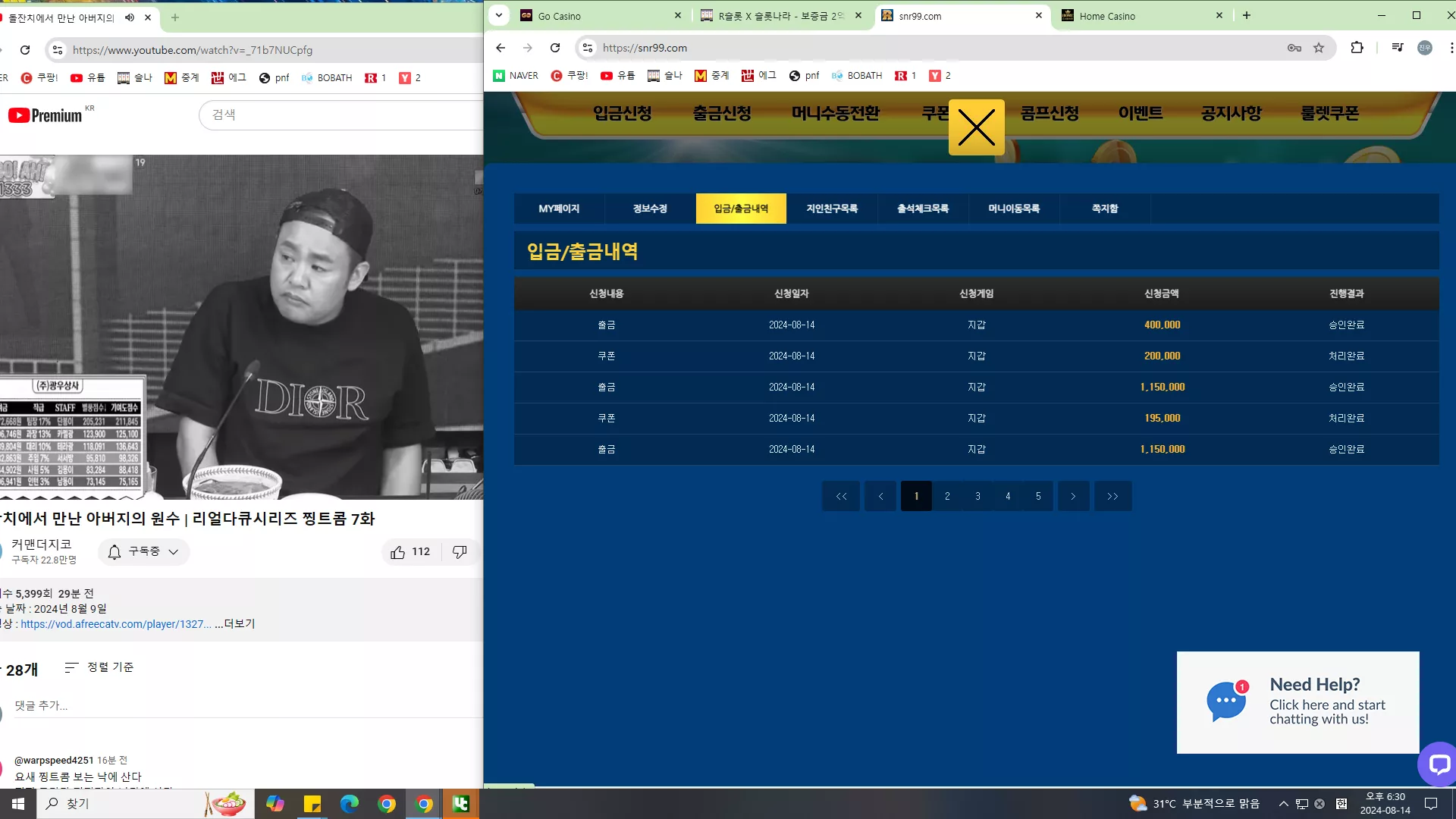Open 룰렛쿠폰 in the top menu
Viewport: 1456px width, 819px height.
1330,113
